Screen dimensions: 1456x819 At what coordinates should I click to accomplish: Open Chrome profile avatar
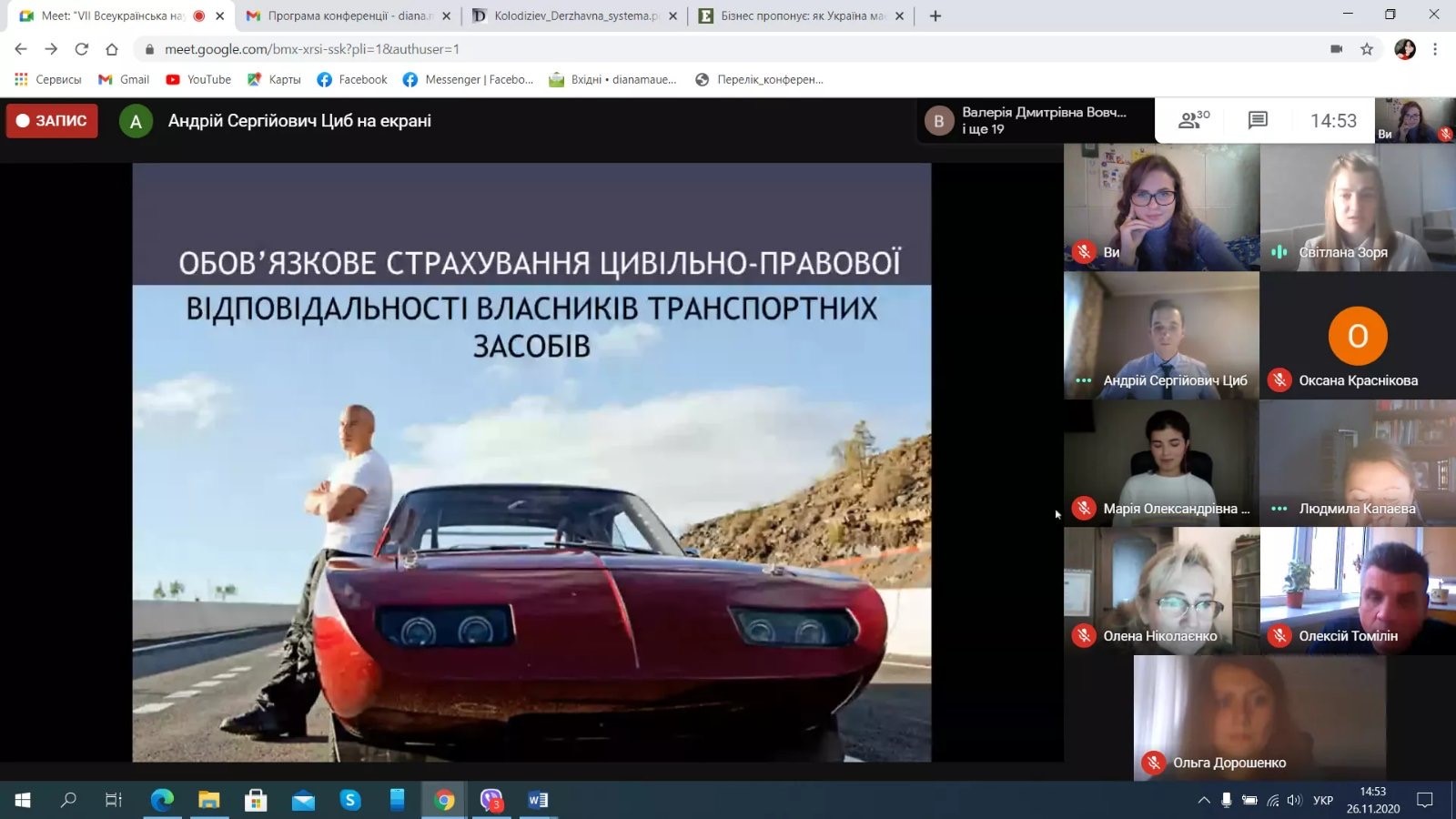1404,49
